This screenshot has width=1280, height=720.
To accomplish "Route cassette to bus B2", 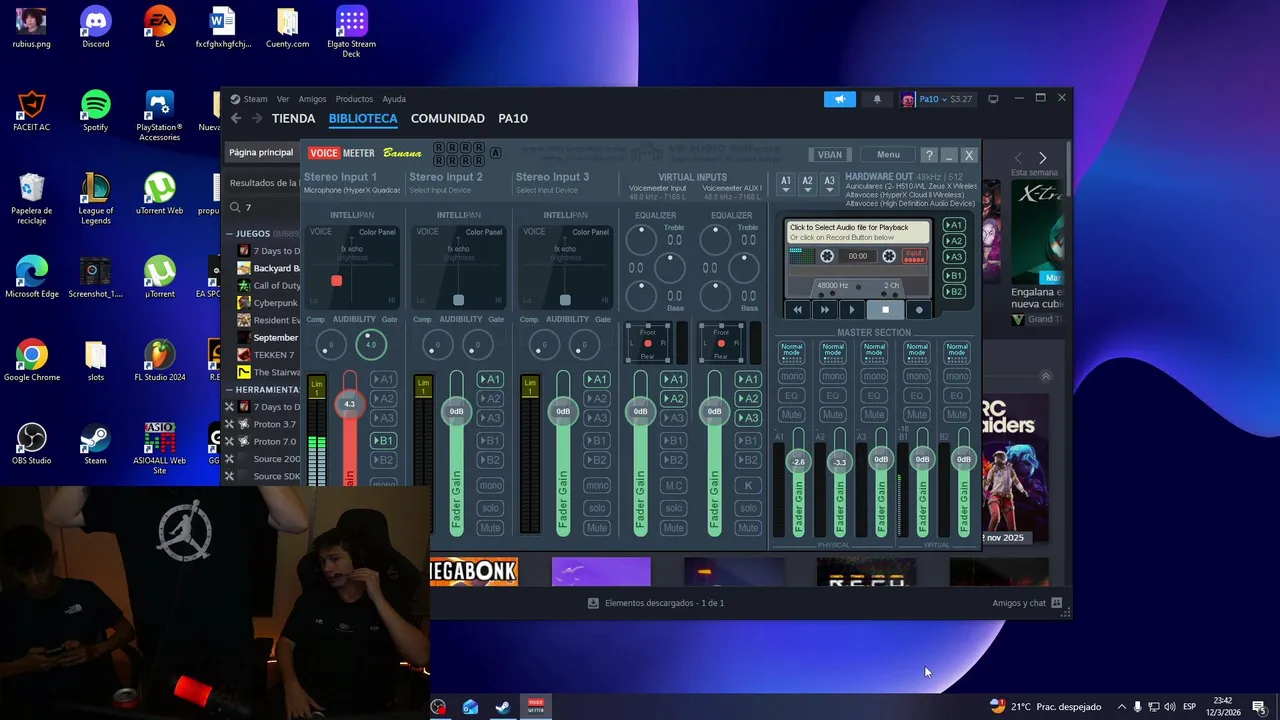I will (x=954, y=292).
